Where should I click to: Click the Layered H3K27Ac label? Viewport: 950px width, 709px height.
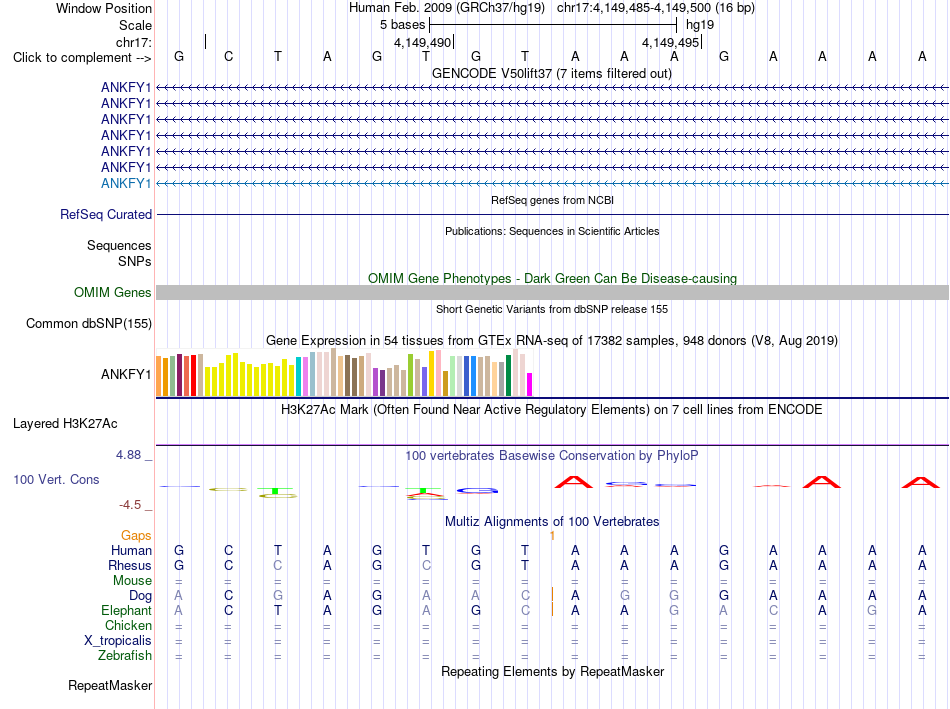click(x=65, y=424)
